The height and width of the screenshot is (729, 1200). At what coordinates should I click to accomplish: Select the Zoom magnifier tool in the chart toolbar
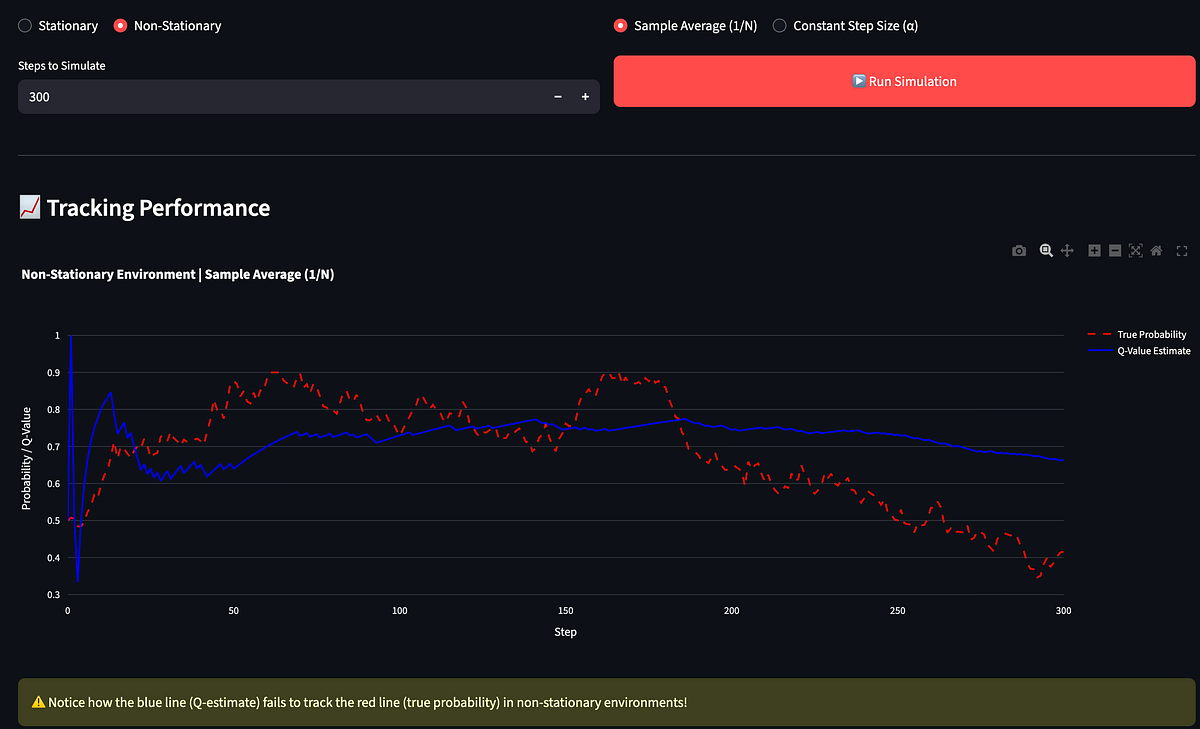point(1046,251)
